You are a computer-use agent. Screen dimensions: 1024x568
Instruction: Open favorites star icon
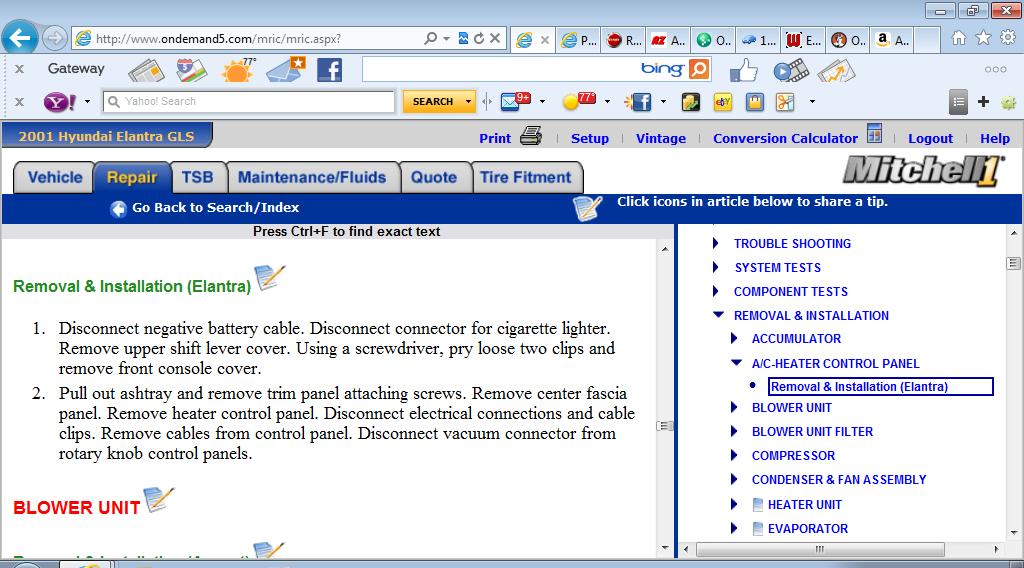click(x=983, y=39)
